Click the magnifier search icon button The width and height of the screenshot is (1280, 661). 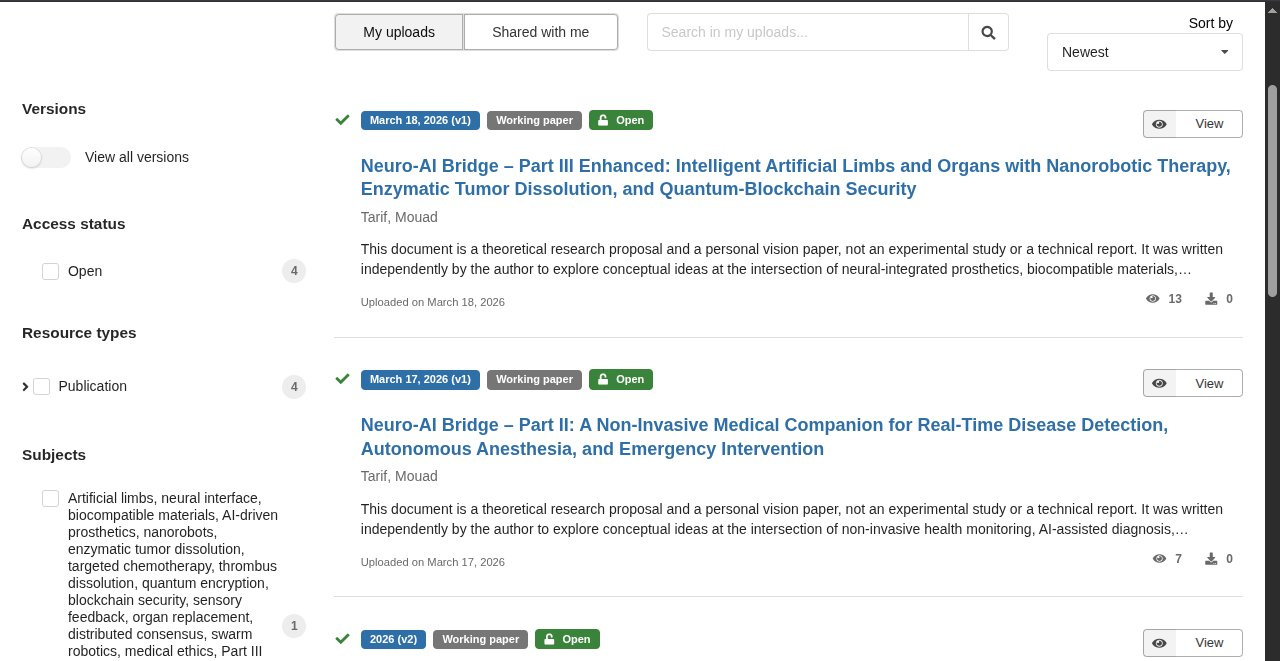coord(988,32)
